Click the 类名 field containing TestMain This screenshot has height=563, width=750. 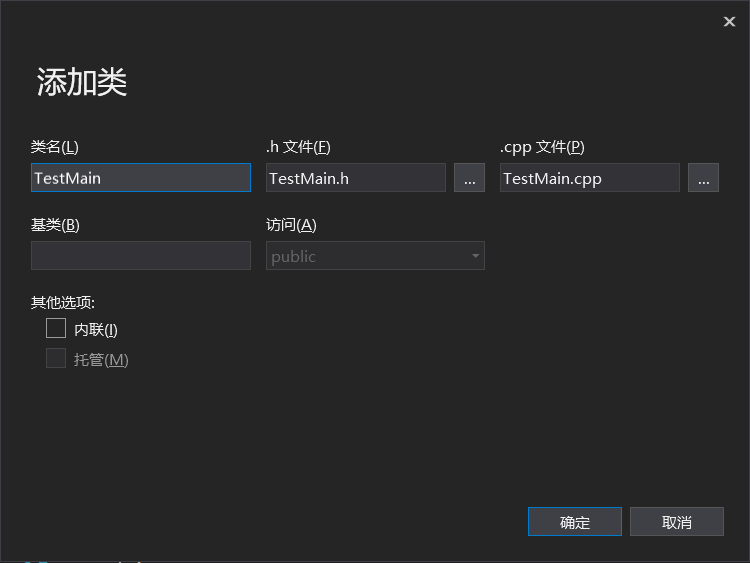[140, 178]
